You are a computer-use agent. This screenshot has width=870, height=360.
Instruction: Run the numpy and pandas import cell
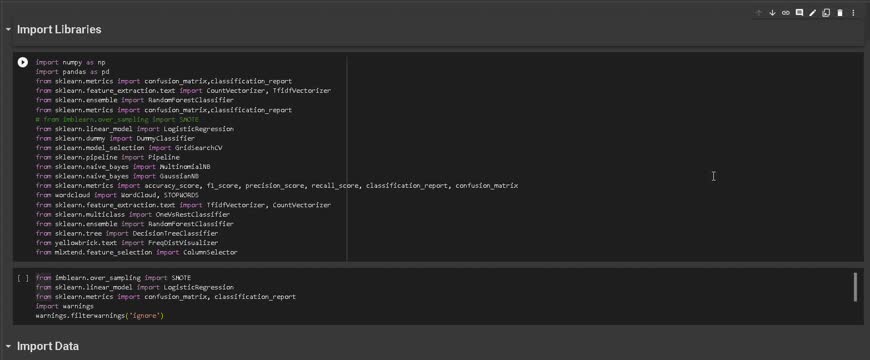point(23,62)
